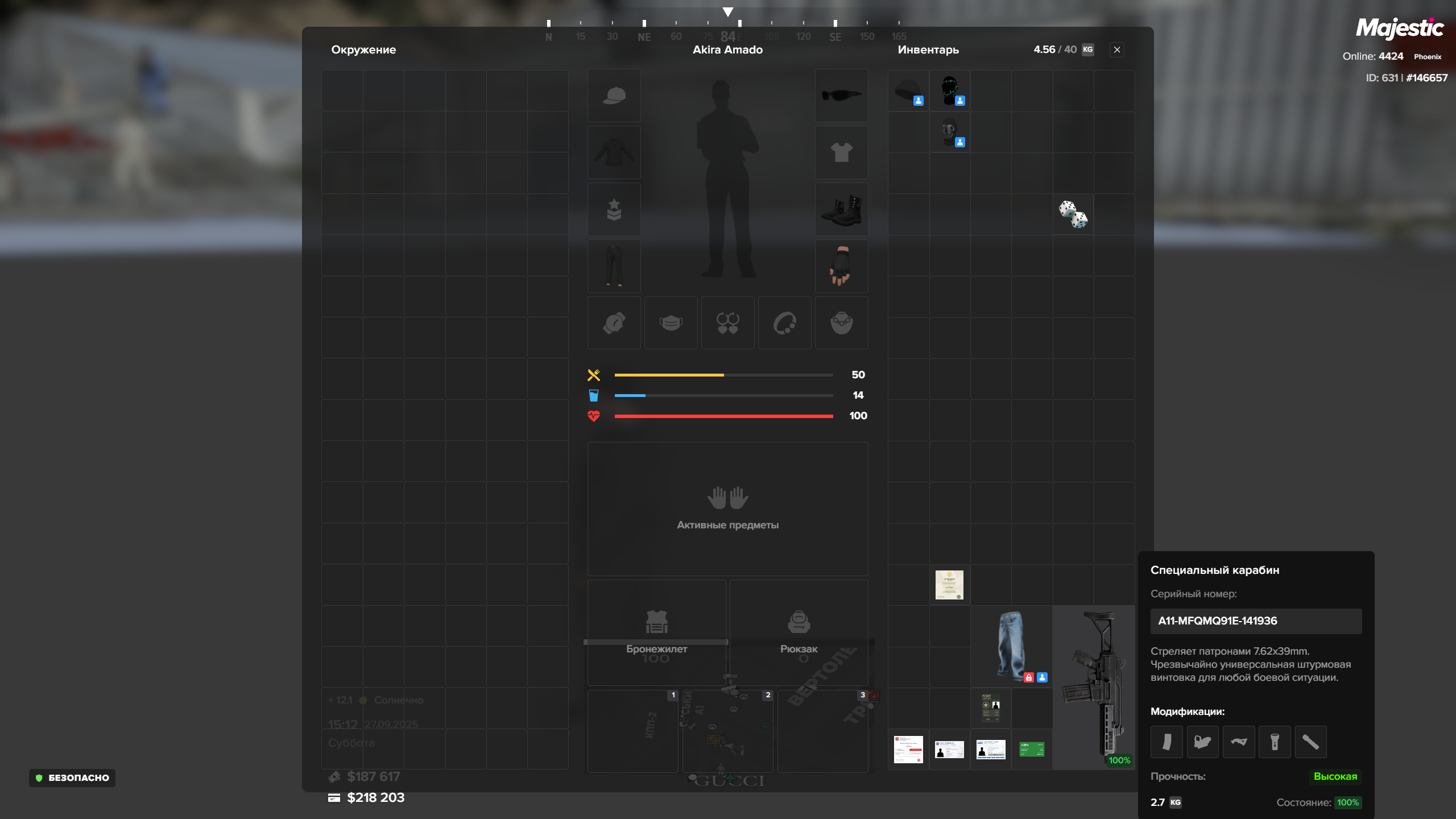
Task: Click the boots equipment slot
Action: (841, 209)
